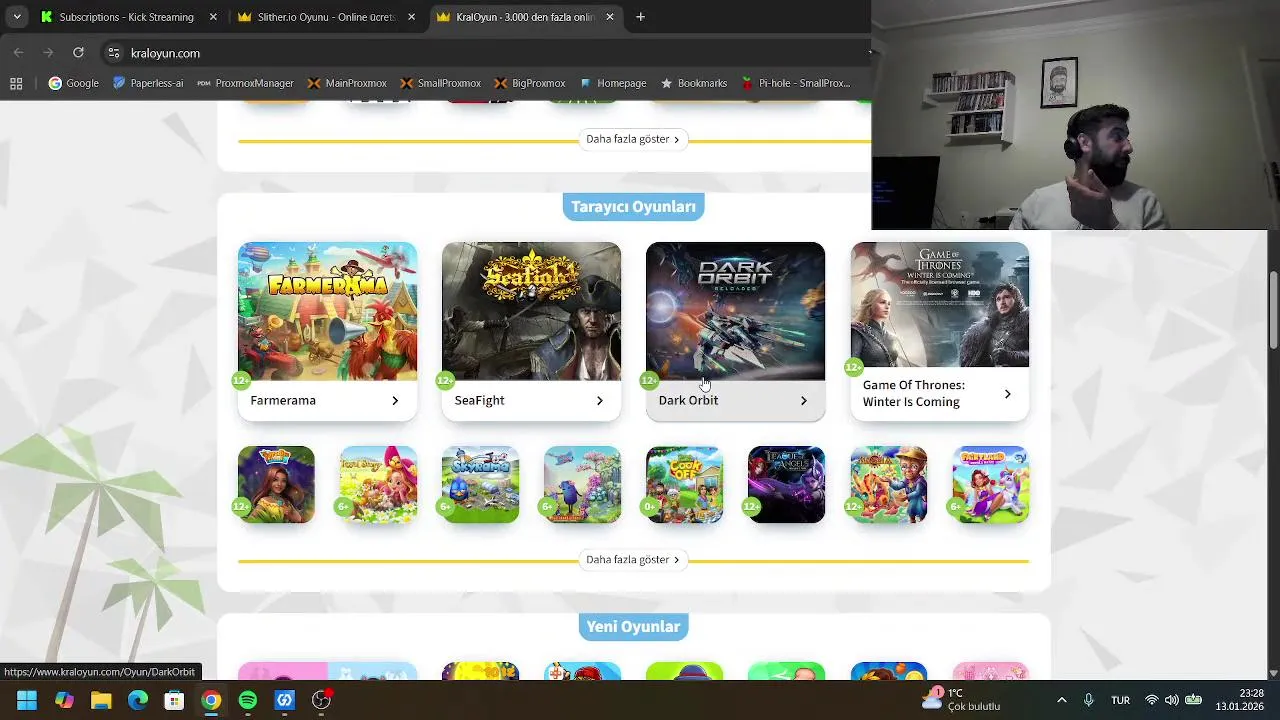Click the arrow next to SeaFight

pyautogui.click(x=599, y=401)
